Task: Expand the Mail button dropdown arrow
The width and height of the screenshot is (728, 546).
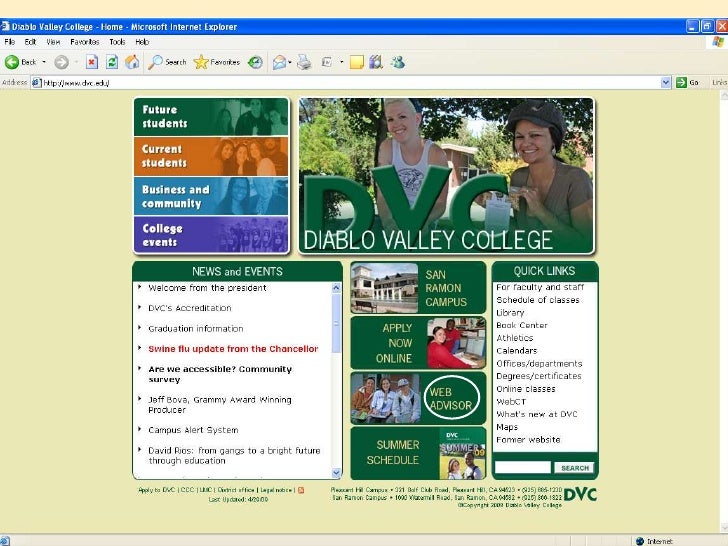Action: pos(290,62)
